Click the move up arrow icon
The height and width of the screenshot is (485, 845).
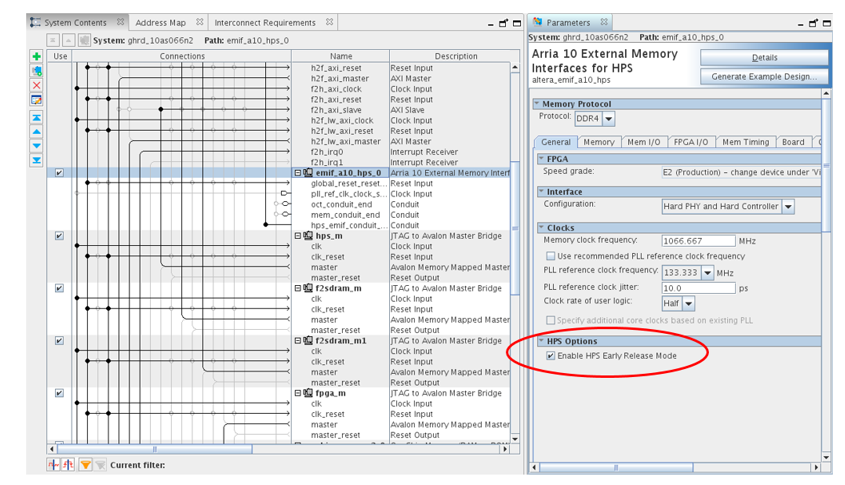(x=36, y=131)
